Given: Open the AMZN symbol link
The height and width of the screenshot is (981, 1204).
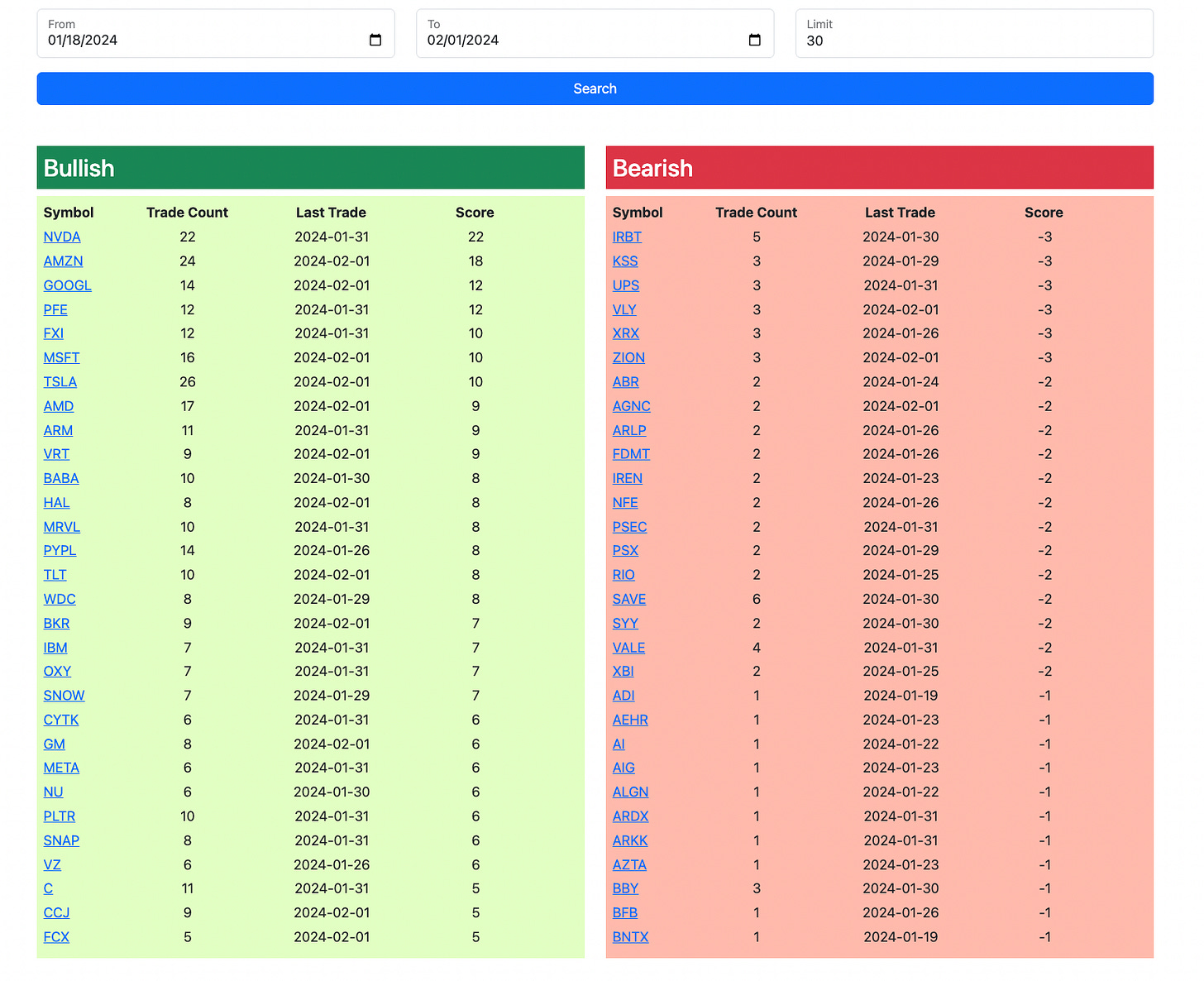Looking at the screenshot, I should click(x=64, y=261).
